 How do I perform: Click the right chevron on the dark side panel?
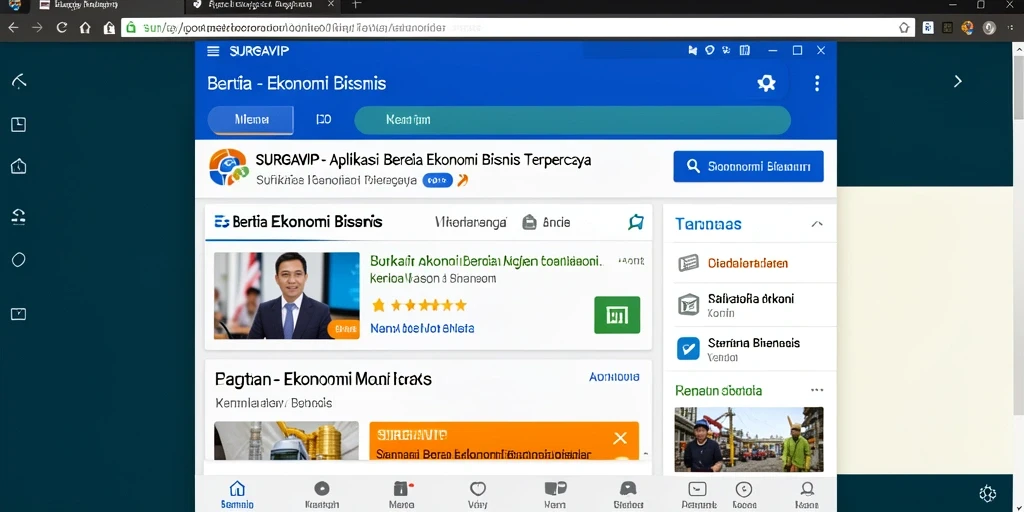[x=957, y=82]
